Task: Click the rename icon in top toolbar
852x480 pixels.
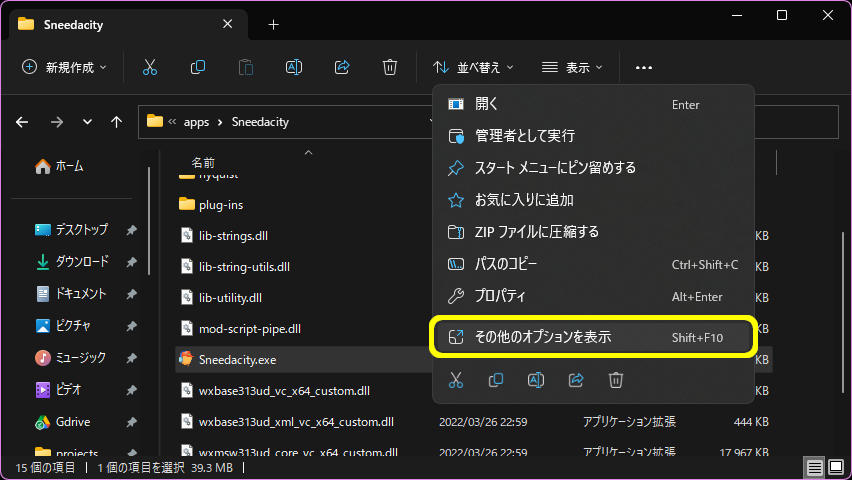Action: pyautogui.click(x=294, y=67)
